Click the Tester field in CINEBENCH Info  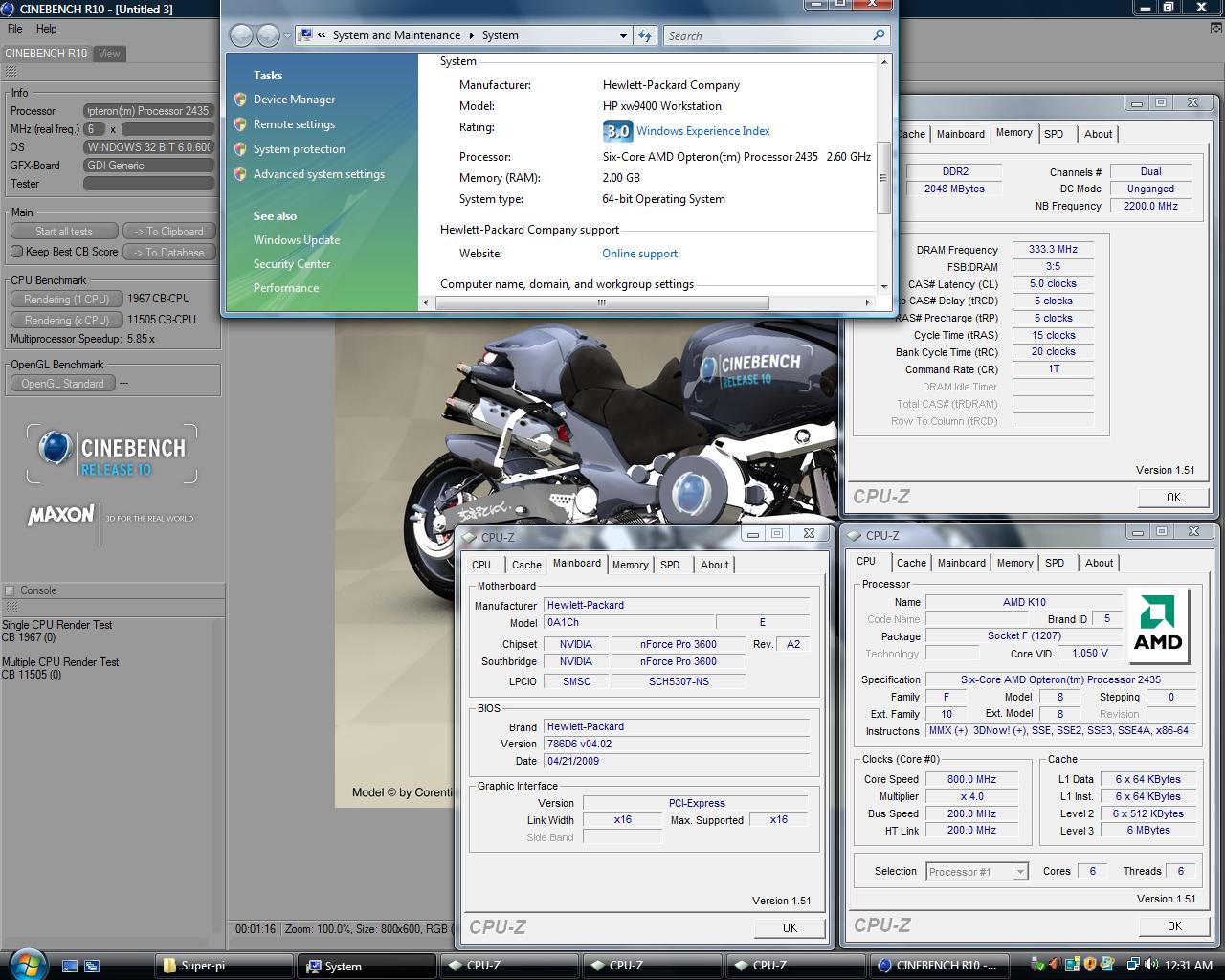(x=148, y=184)
